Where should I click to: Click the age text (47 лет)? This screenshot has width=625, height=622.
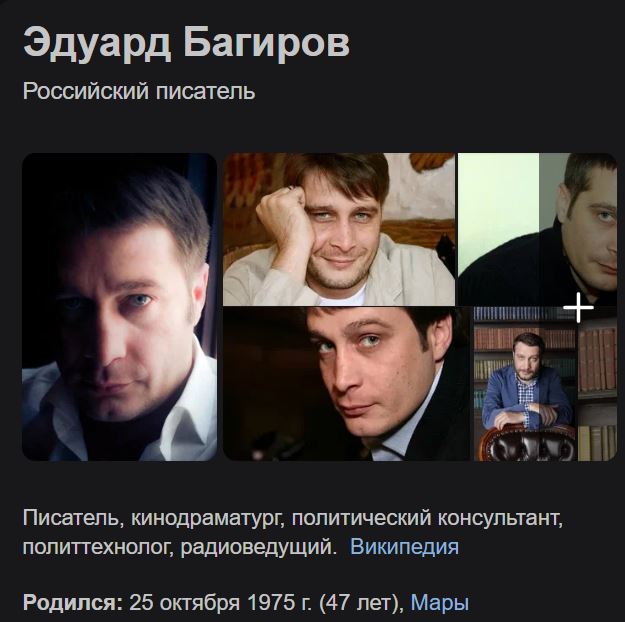tap(358, 602)
